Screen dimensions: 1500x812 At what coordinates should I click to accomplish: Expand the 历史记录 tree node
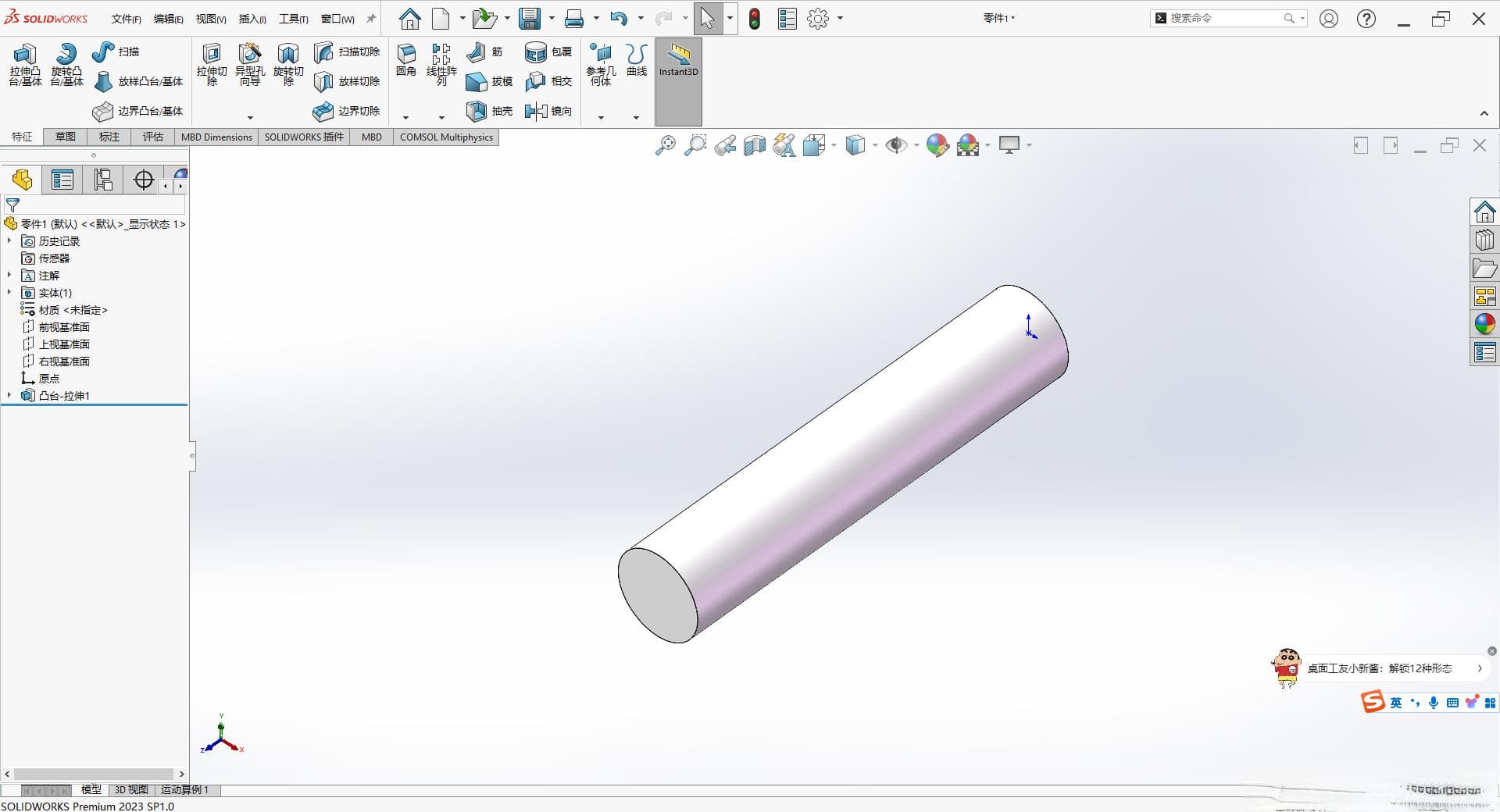tap(9, 241)
